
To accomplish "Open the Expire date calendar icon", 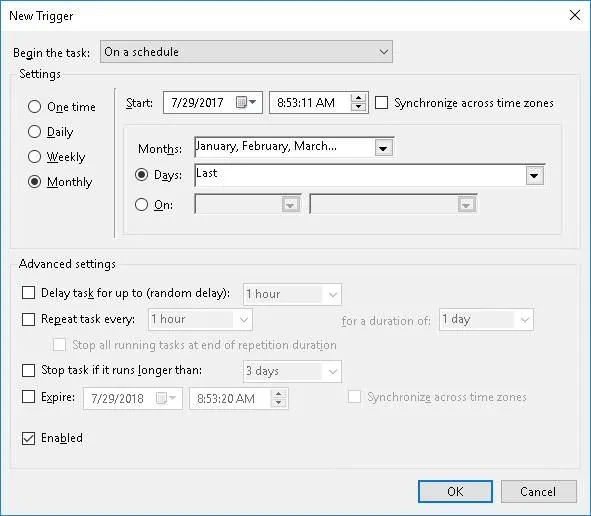I will pyautogui.click(x=166, y=398).
